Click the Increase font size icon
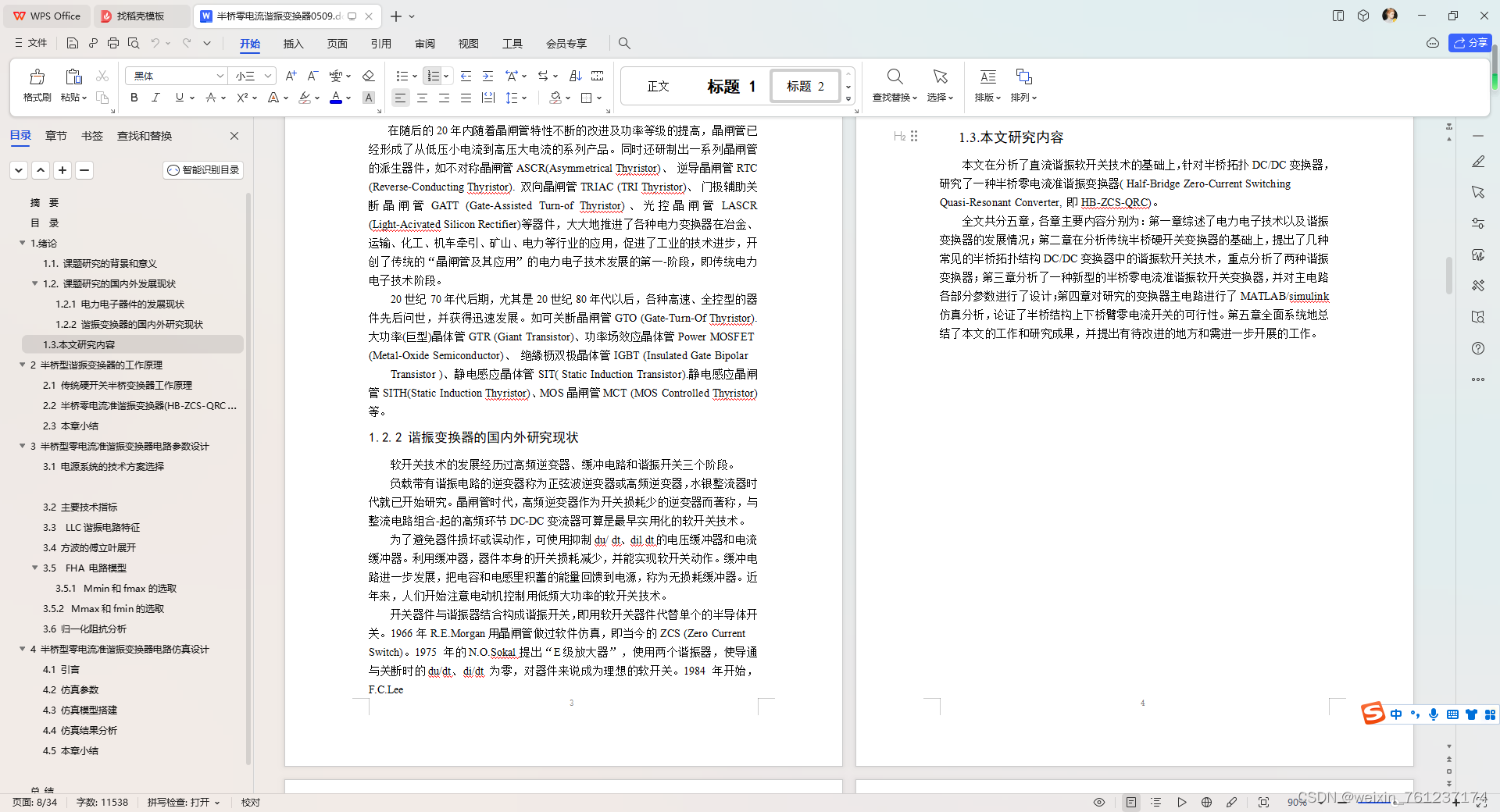Image resolution: width=1500 pixels, height=812 pixels. [x=291, y=76]
